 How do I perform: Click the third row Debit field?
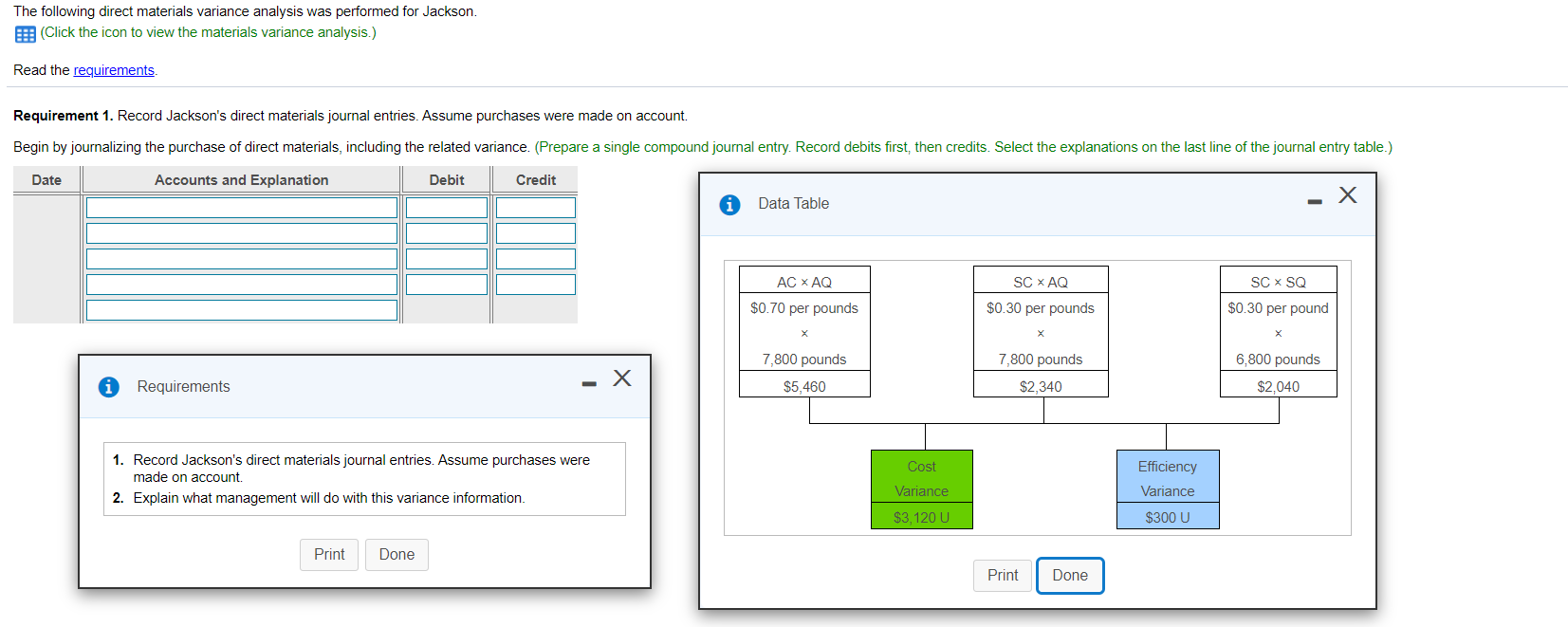pyautogui.click(x=447, y=259)
